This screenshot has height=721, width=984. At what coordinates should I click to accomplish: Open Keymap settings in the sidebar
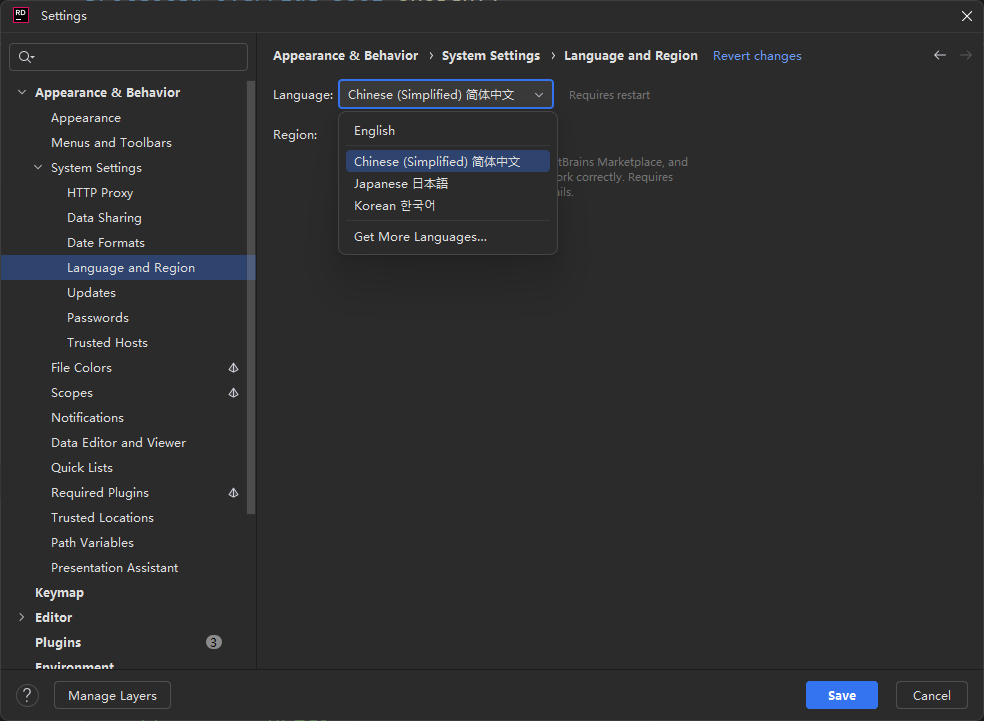[x=59, y=592]
